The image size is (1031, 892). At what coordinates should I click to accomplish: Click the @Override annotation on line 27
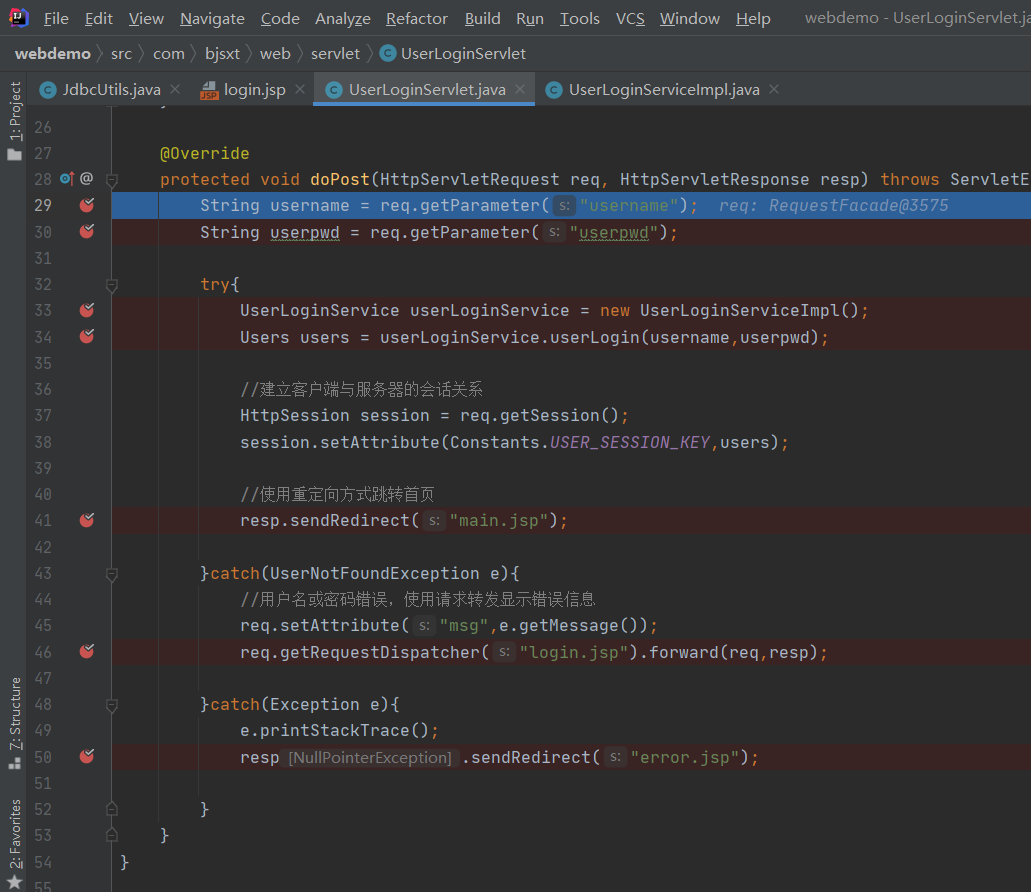pyautogui.click(x=204, y=154)
